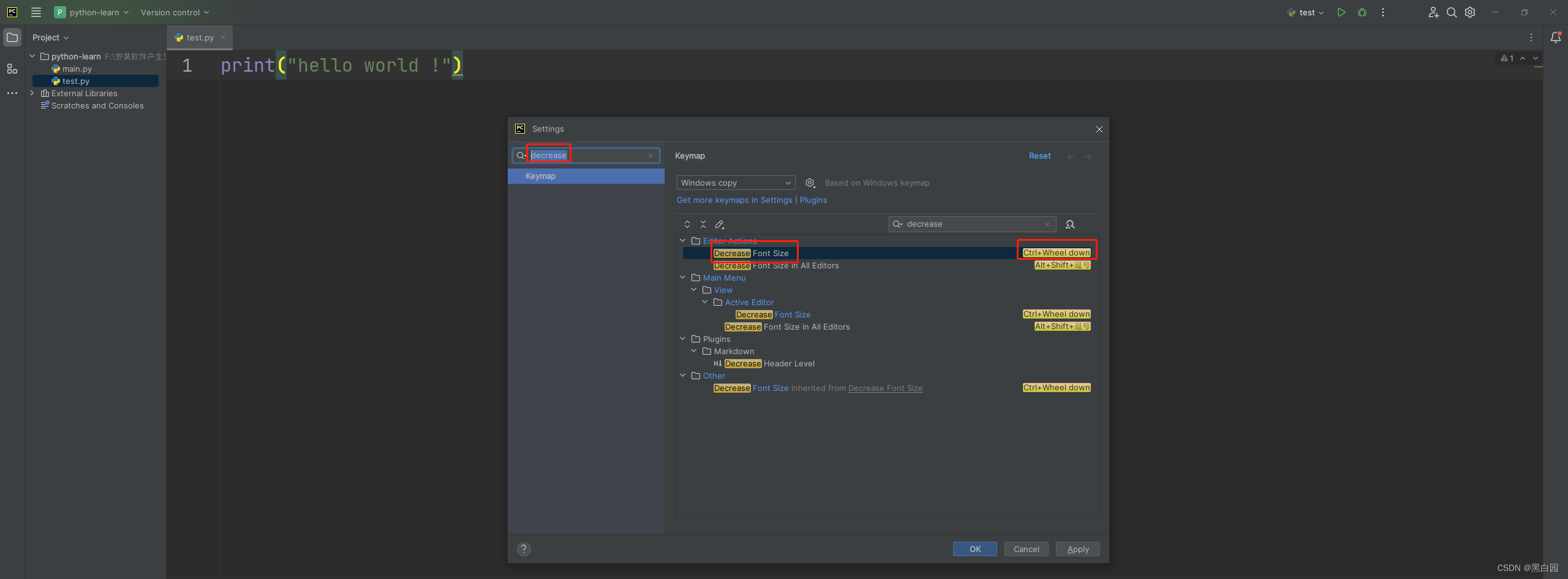
Task: Click the Apply button
Action: (1077, 549)
